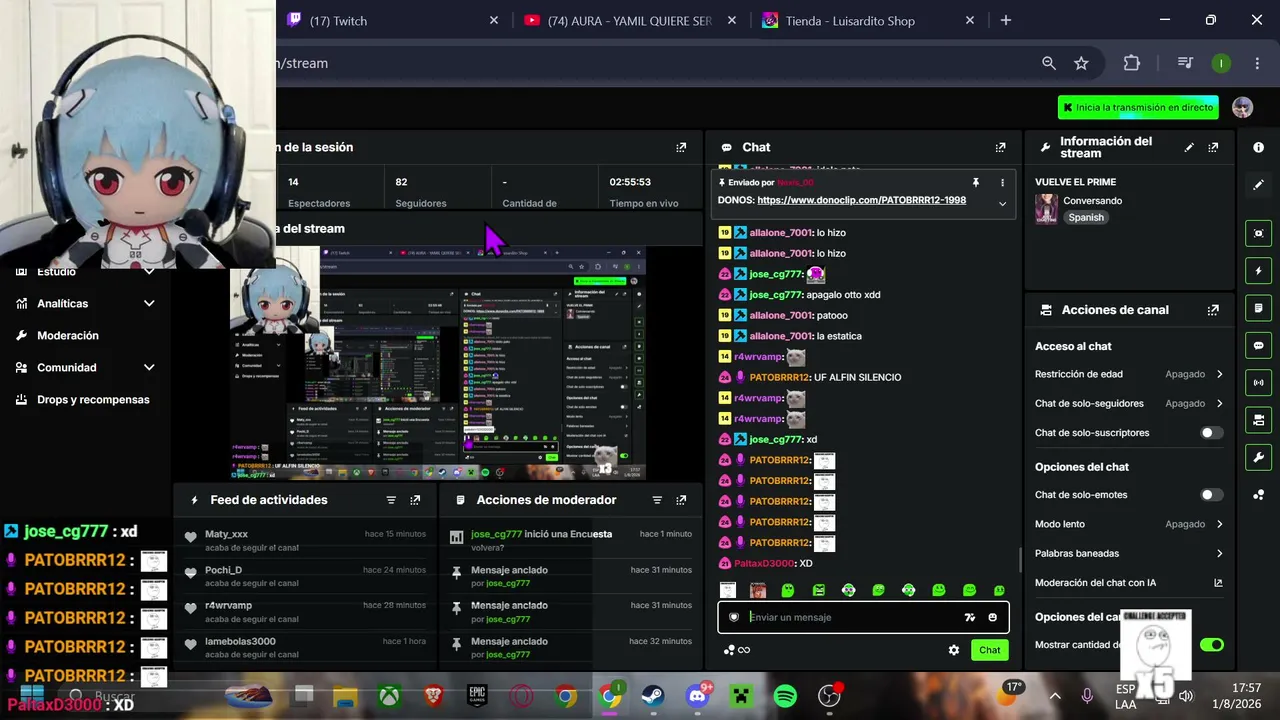Pop out the Acciones de moderador panel
This screenshot has height=720, width=1280.
point(681,500)
